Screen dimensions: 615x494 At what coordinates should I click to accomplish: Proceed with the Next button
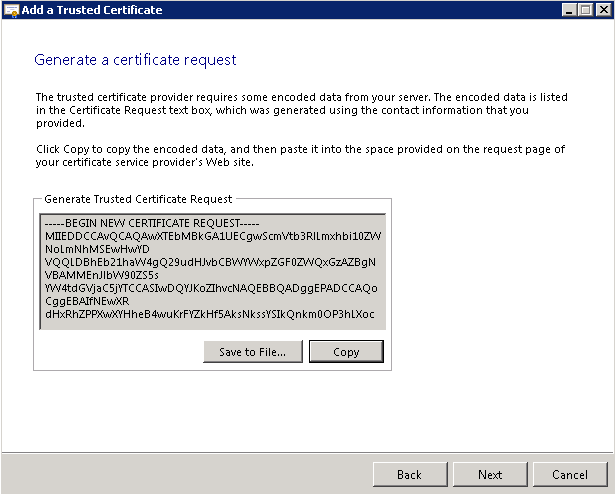(489, 474)
